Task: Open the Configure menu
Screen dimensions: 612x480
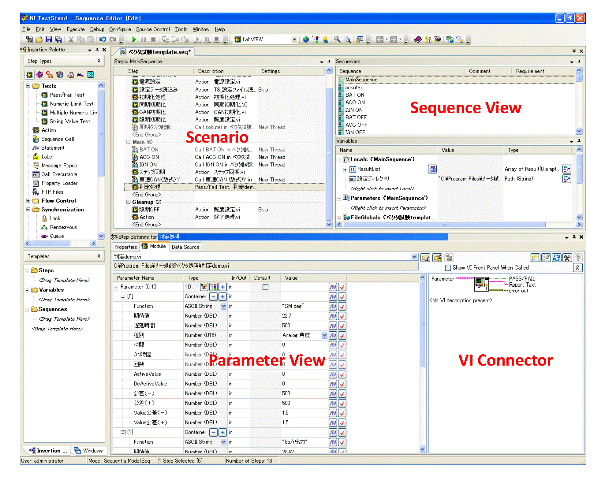Action: [120, 29]
